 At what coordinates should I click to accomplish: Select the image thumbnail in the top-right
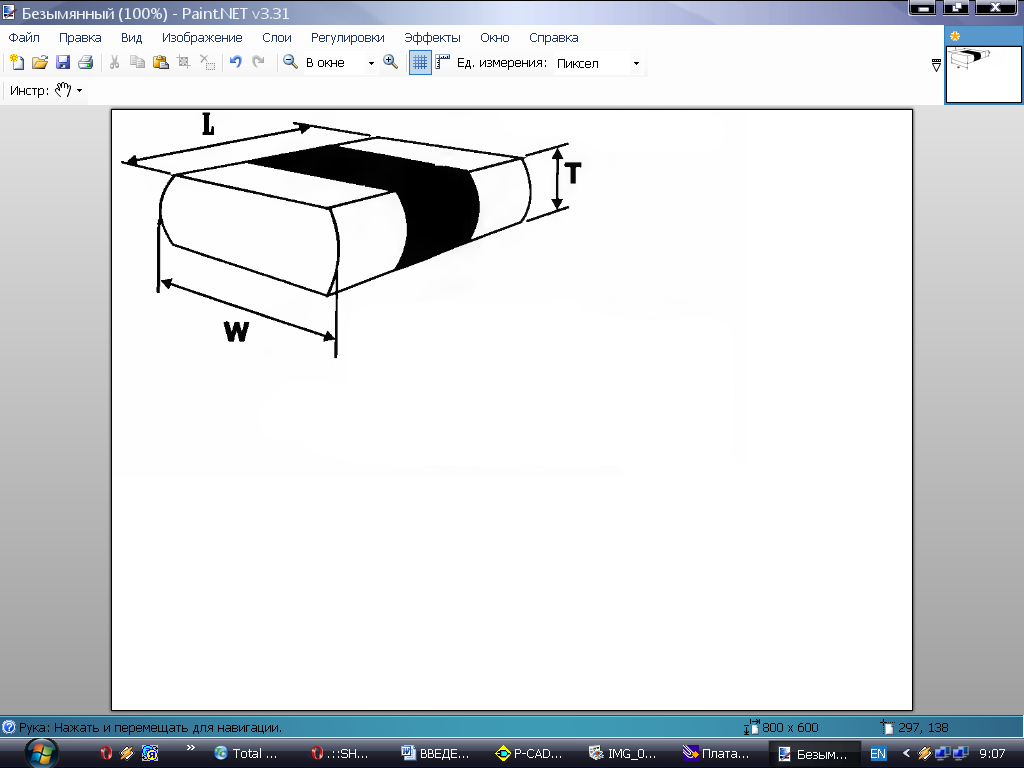[x=984, y=73]
